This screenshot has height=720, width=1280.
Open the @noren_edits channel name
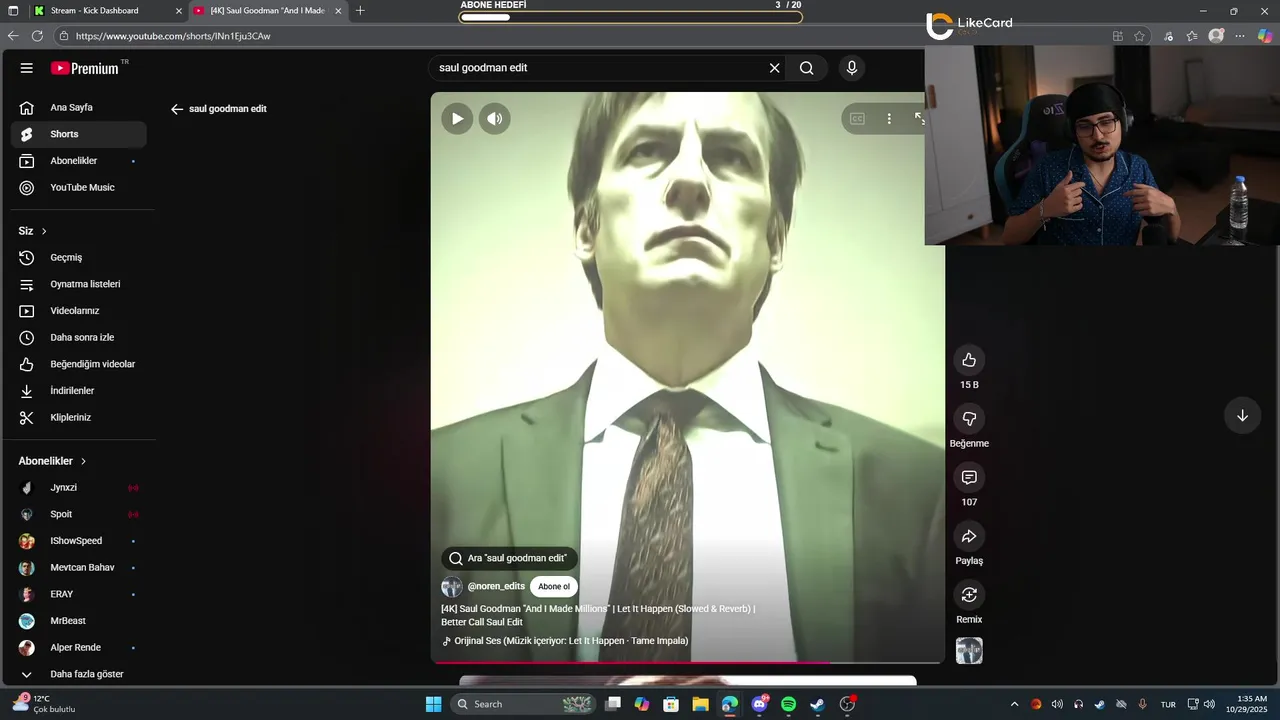pos(496,587)
